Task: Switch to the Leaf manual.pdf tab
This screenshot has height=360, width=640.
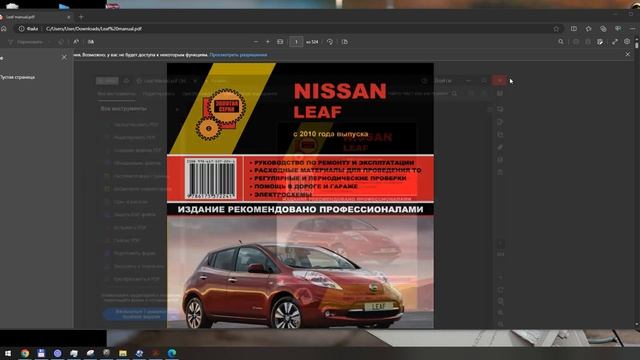Action: (35, 17)
